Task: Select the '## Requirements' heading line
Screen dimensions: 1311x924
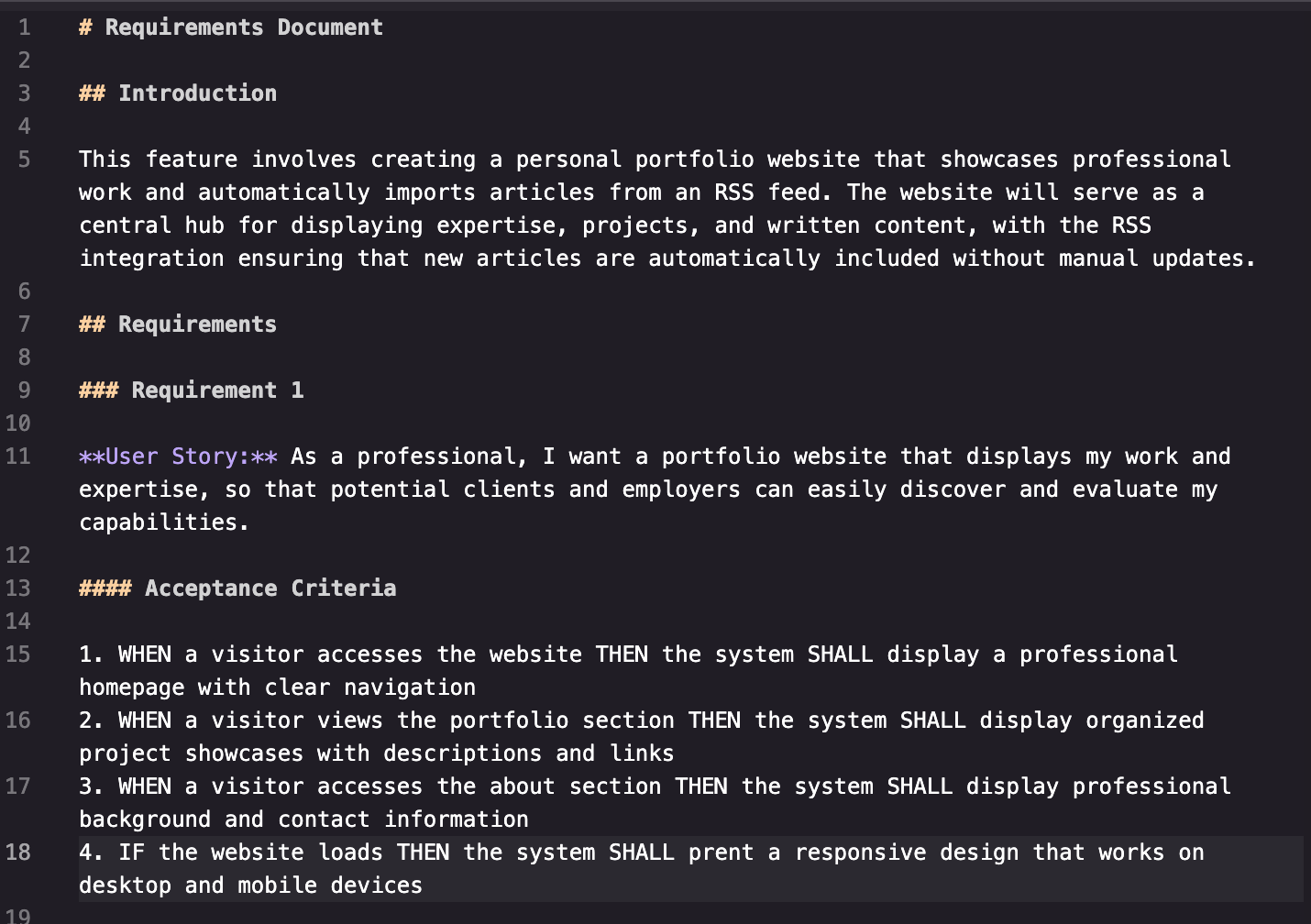Action: pos(178,324)
